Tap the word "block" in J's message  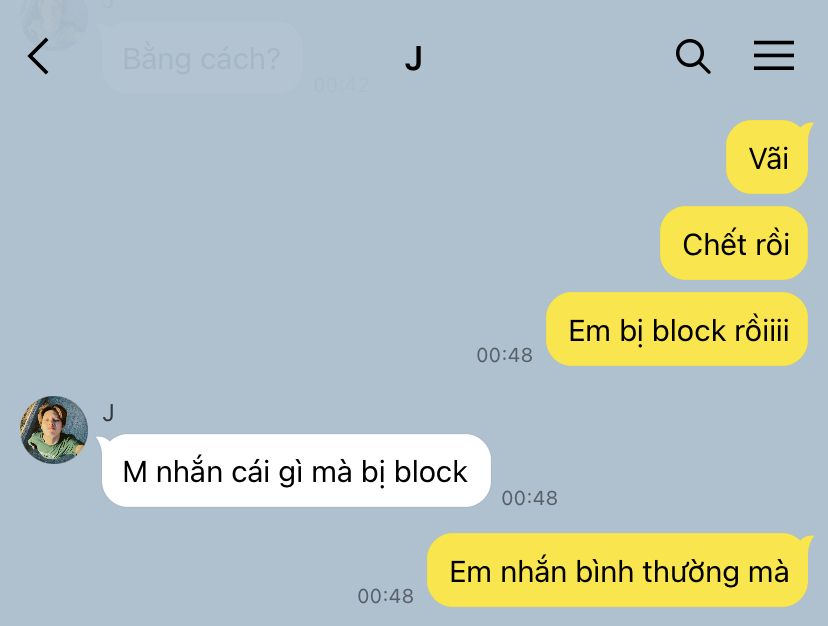[x=430, y=471]
